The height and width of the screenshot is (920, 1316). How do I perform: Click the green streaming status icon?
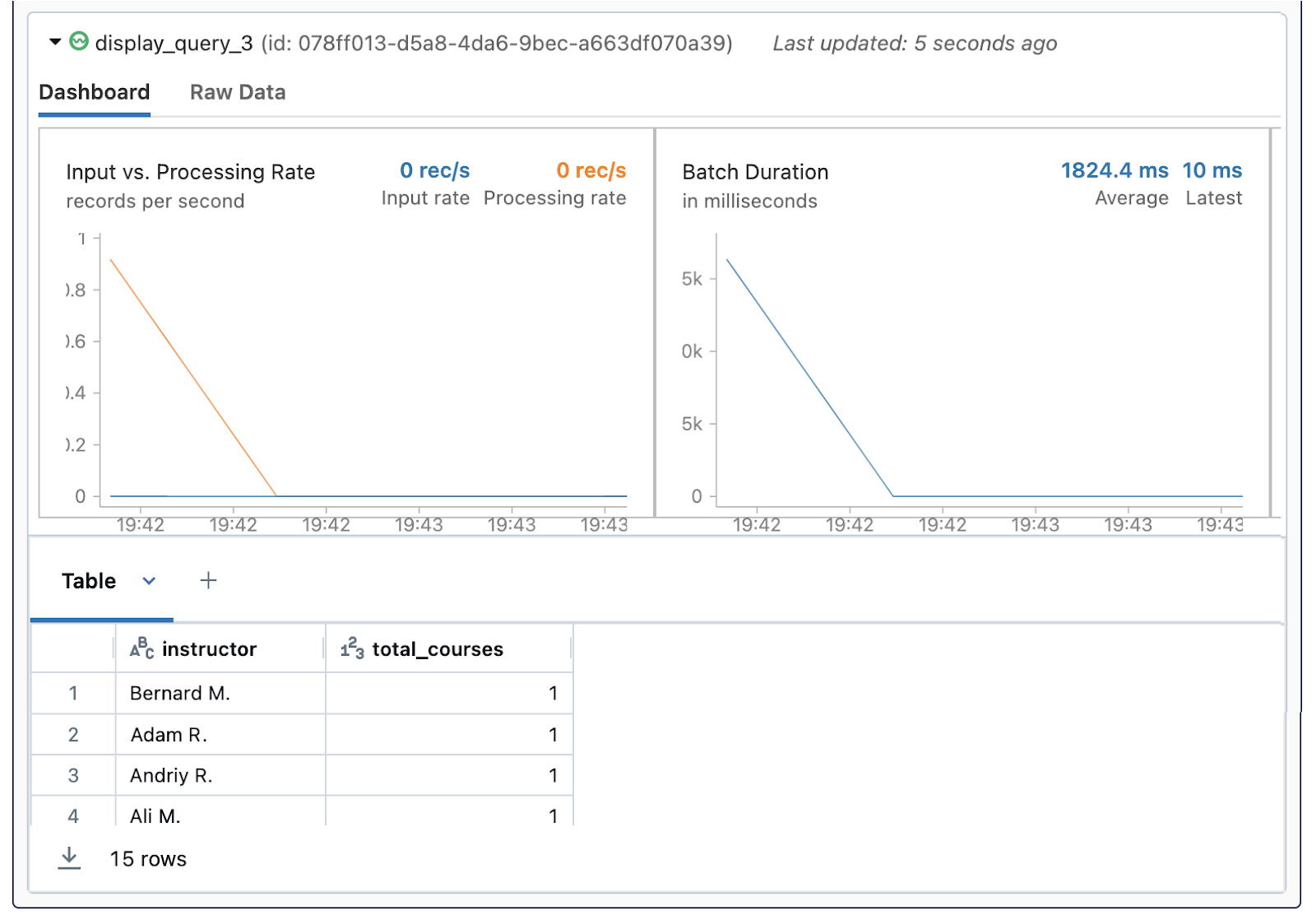point(79,41)
